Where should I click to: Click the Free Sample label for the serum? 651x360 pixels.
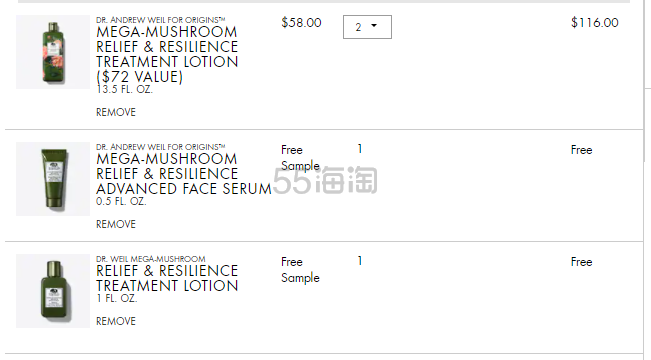(x=300, y=158)
